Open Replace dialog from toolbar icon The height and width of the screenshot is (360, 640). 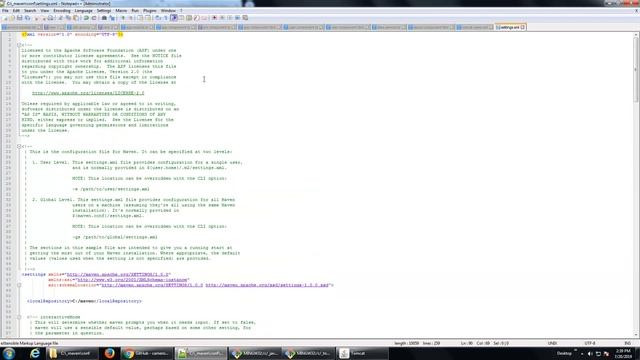pos(112,18)
